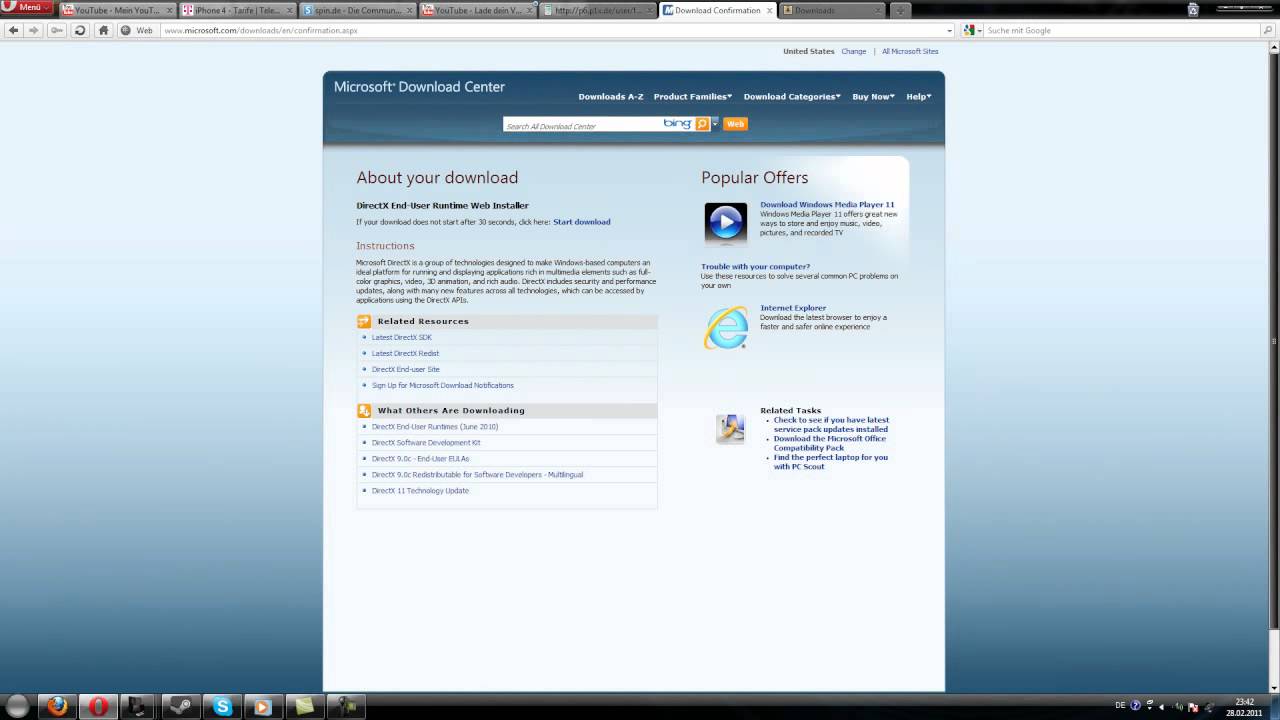1280x720 pixels.
Task: Click Download Windows Media Player 11 link
Action: (x=827, y=205)
